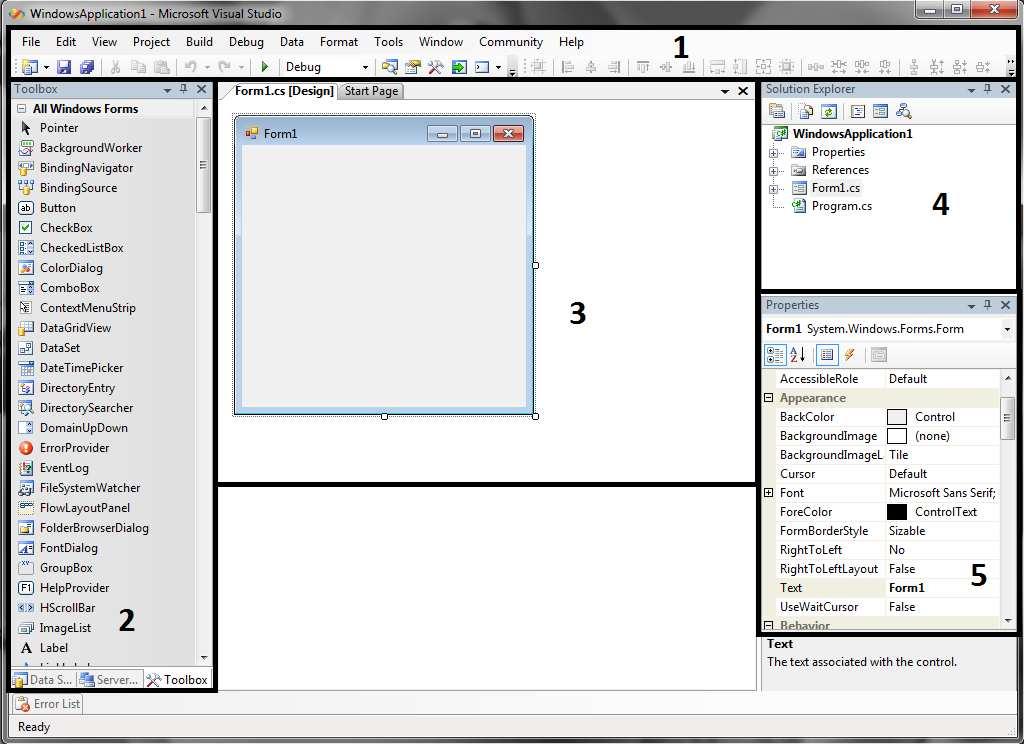Viewport: 1024px width, 744px height.
Task: Switch to the Start Page tab
Action: click(x=371, y=91)
